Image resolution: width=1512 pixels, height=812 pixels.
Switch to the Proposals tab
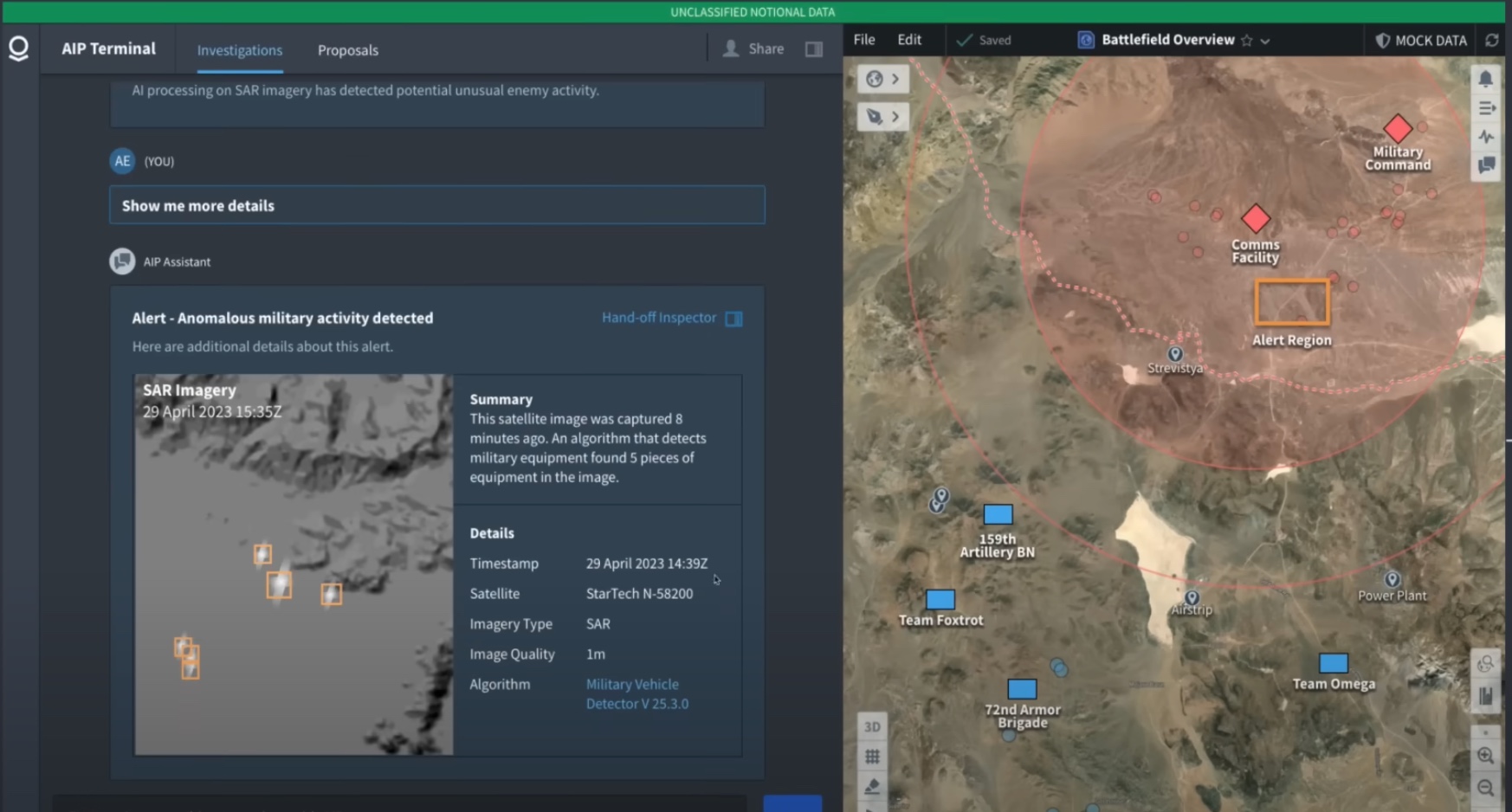(347, 50)
